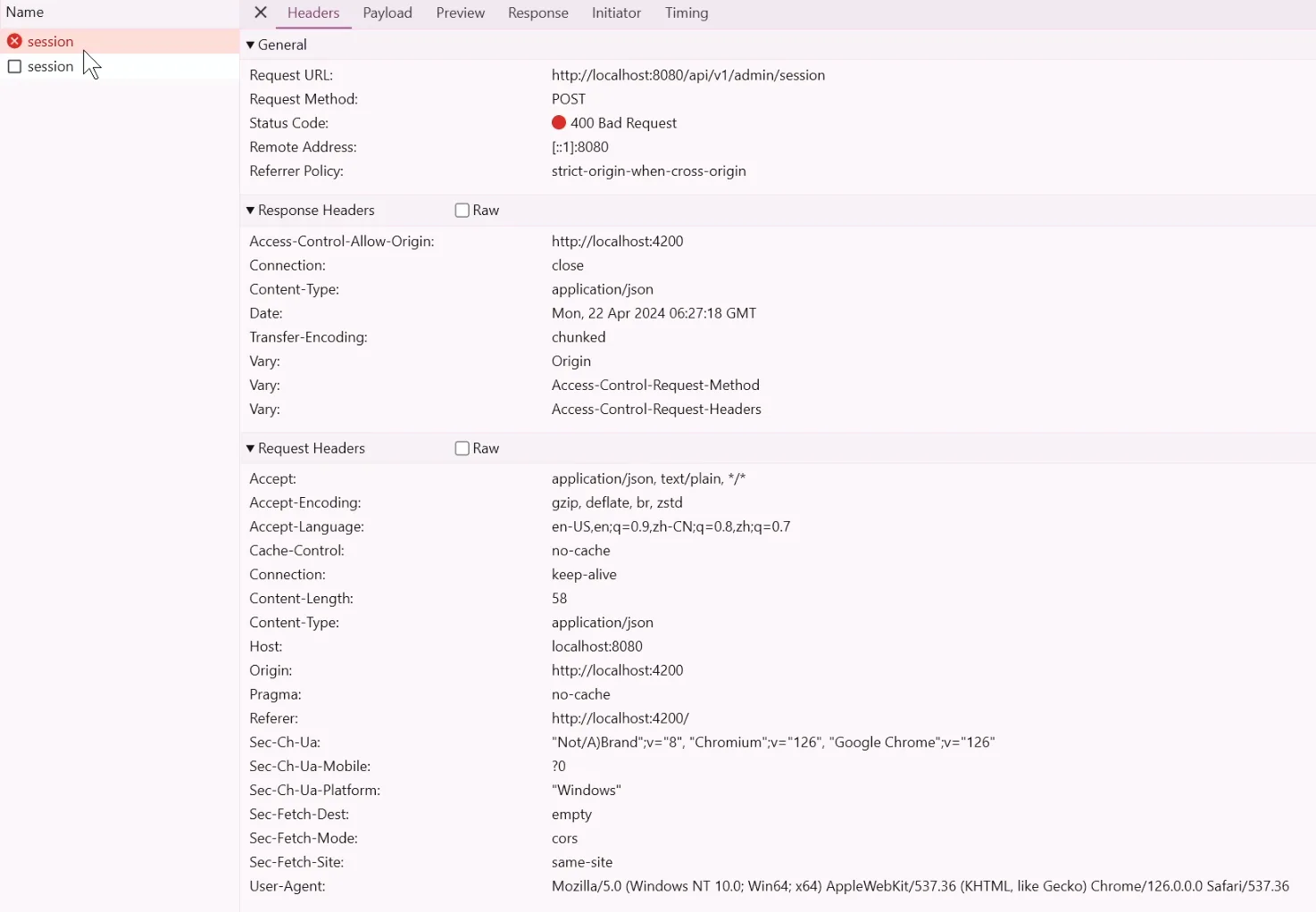This screenshot has height=912, width=1316.
Task: Select the failed session request with red error icon
Action: point(120,41)
